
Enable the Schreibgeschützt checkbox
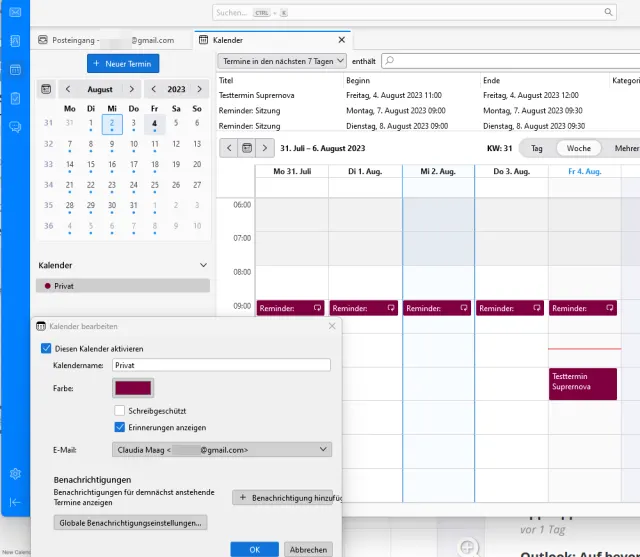pos(120,411)
